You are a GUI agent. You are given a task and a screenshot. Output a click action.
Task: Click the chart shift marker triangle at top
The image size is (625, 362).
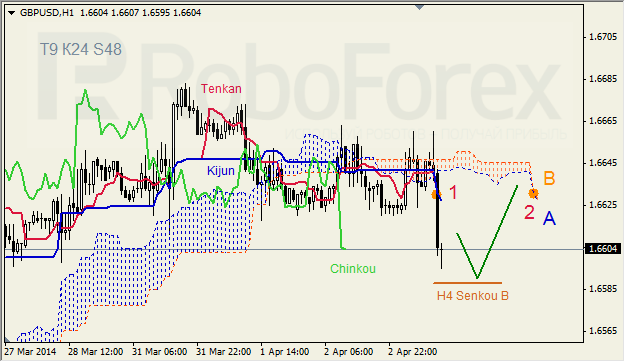419,7
